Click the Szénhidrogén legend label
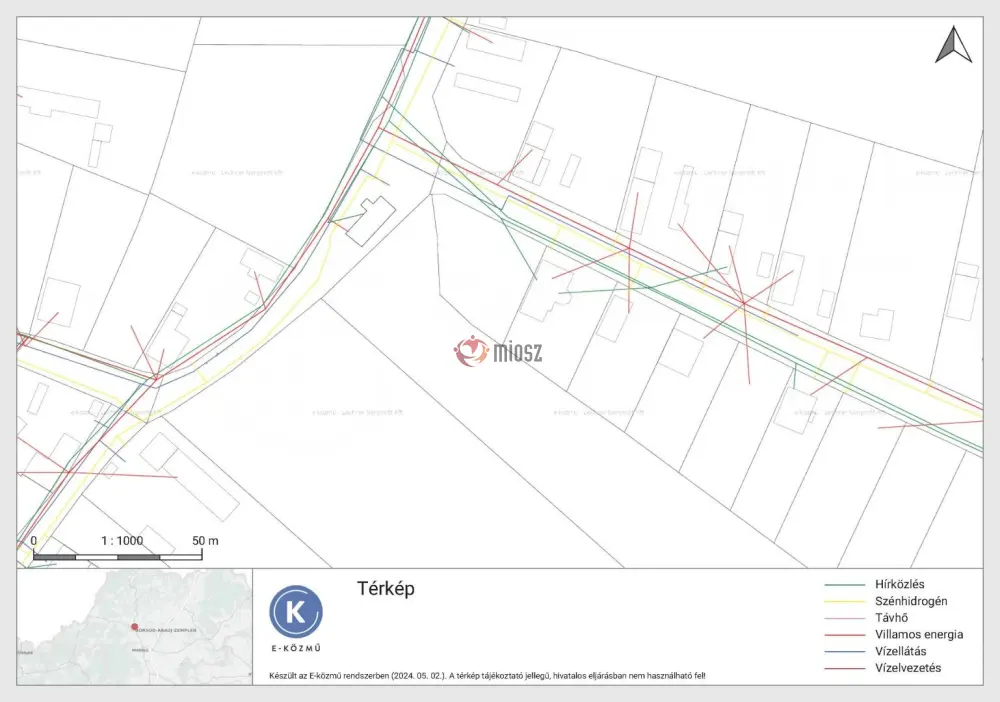Screen dimensions: 1000x702 tap(911, 601)
